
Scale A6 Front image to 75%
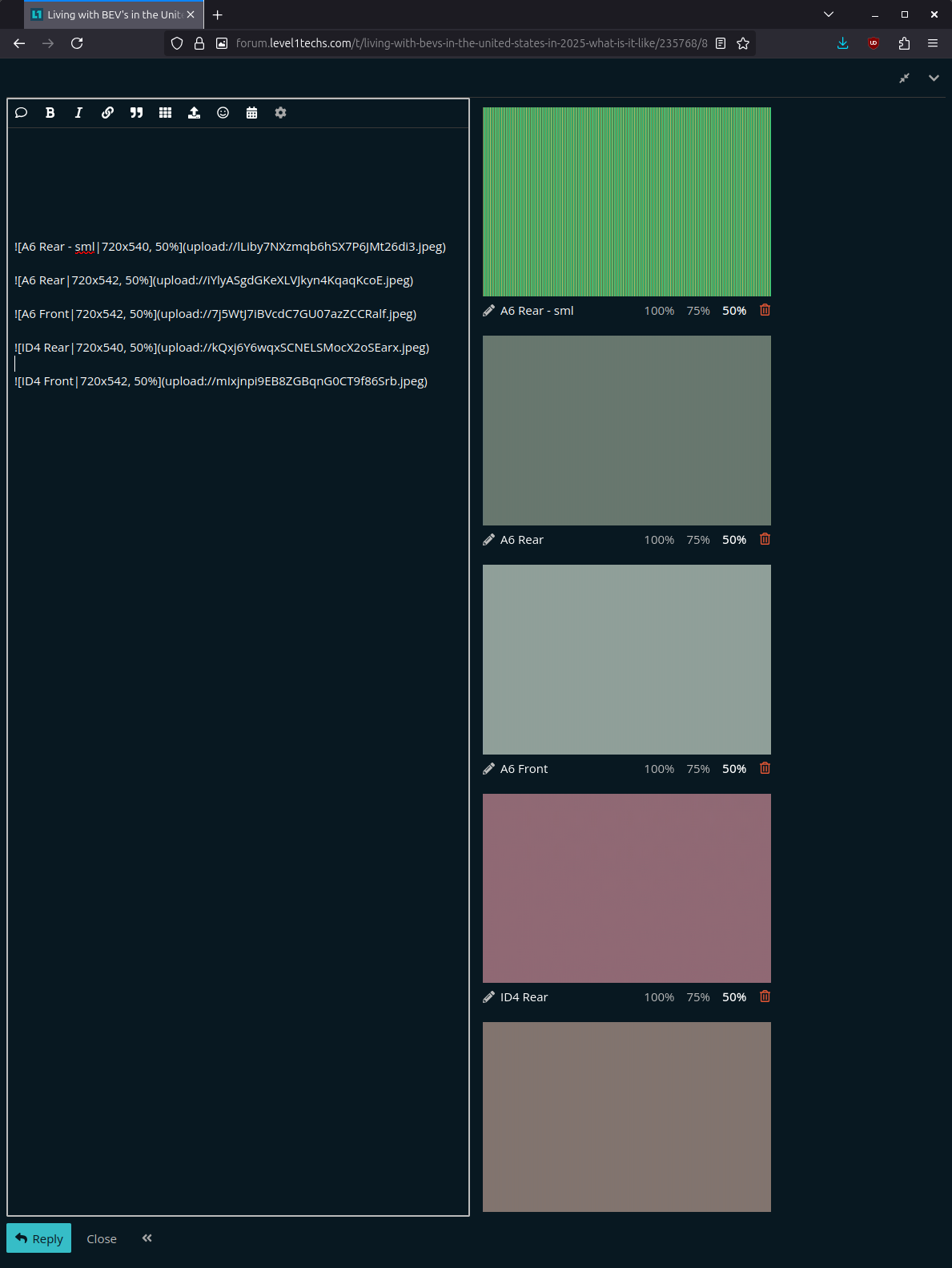click(x=697, y=769)
